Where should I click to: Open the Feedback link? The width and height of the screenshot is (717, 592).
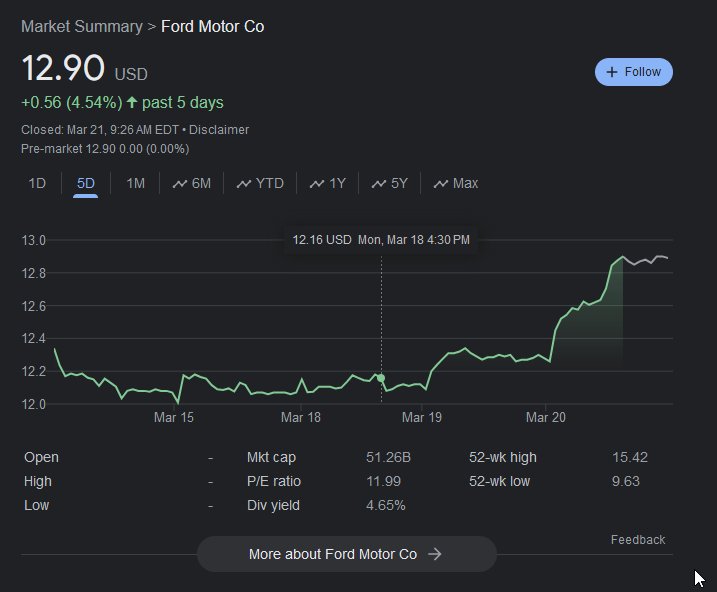tap(638, 540)
